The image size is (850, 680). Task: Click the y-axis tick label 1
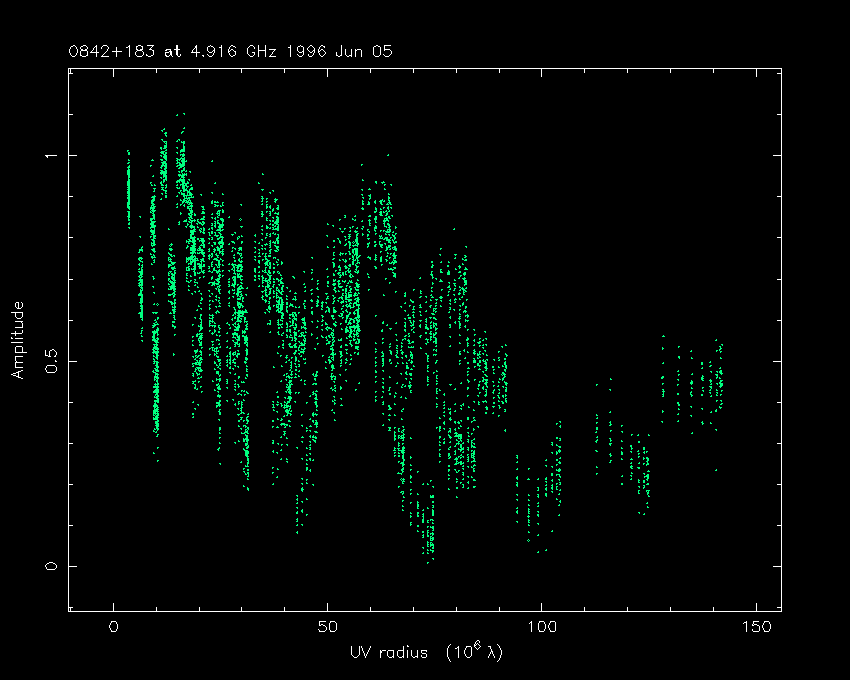[52, 156]
